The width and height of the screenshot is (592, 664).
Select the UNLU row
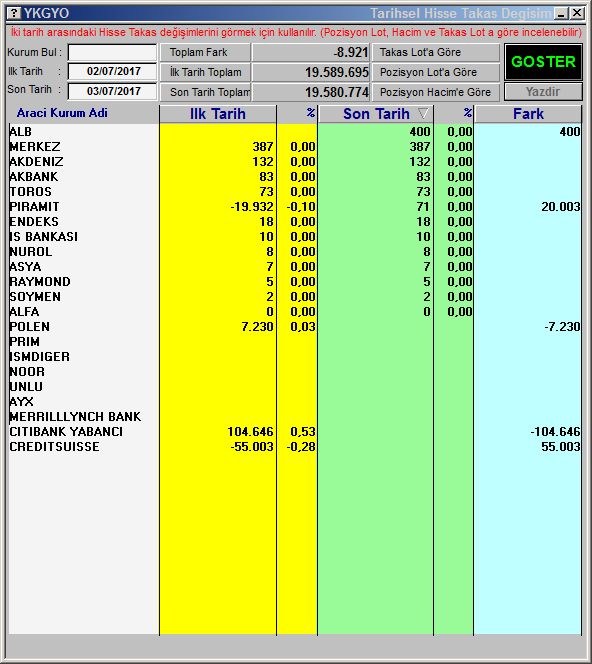(x=295, y=387)
